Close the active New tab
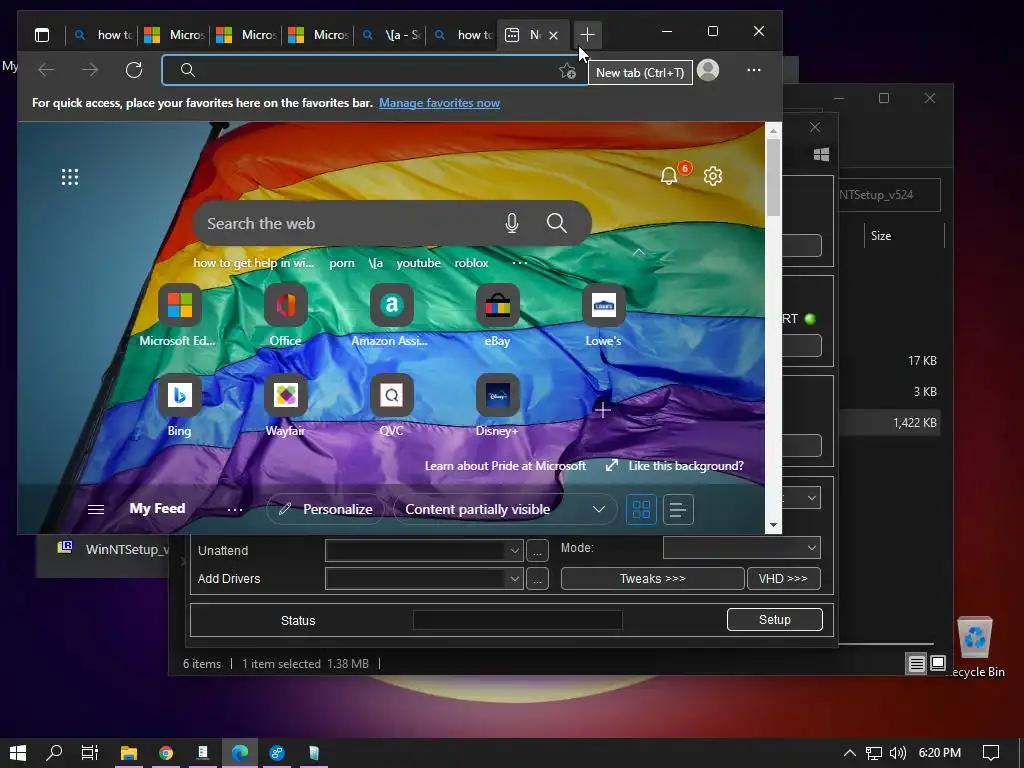Viewport: 1024px width, 768px height. [x=553, y=35]
